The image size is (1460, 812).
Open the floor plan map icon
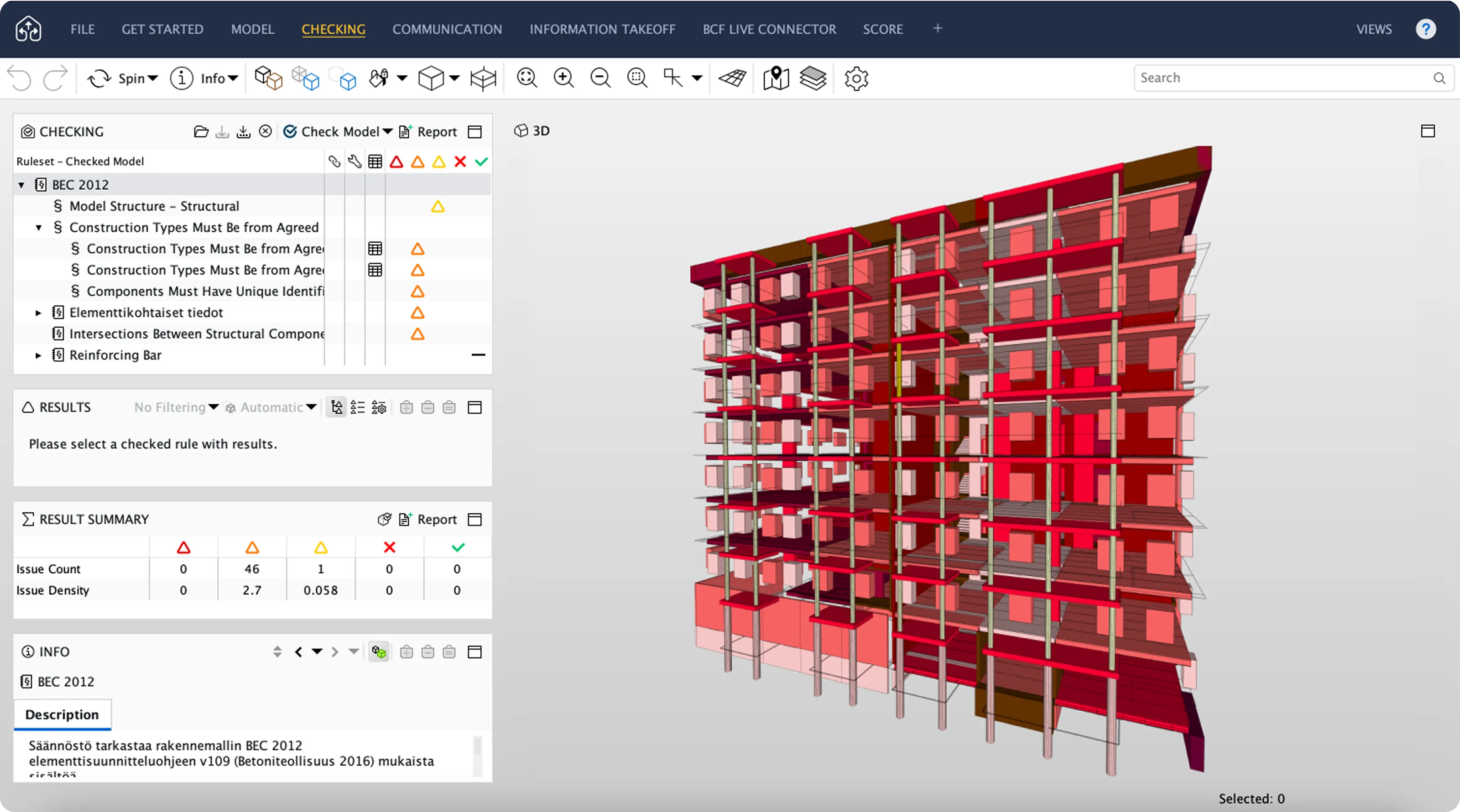[x=776, y=78]
